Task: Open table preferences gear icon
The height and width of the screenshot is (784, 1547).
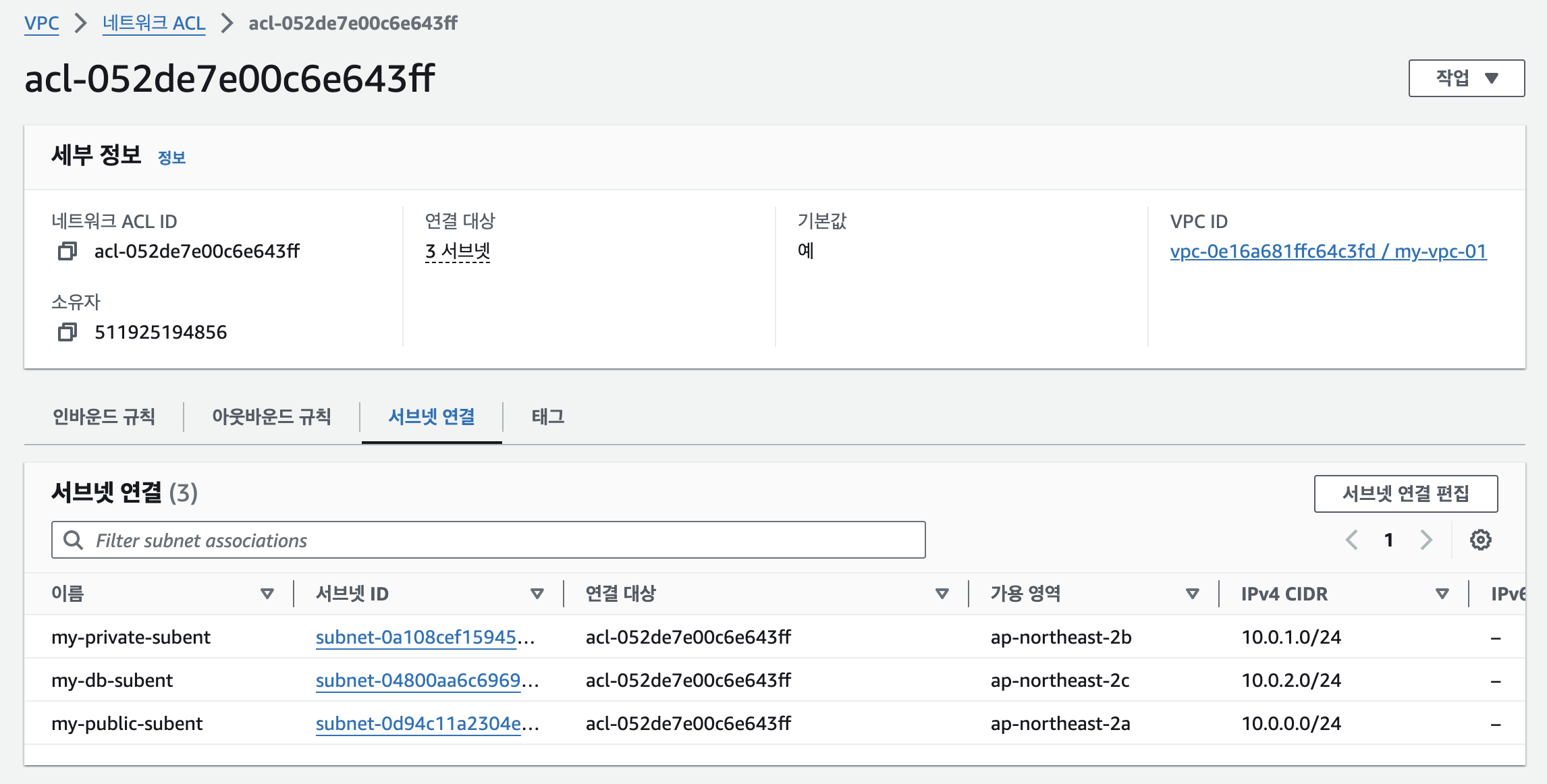Action: 1480,540
